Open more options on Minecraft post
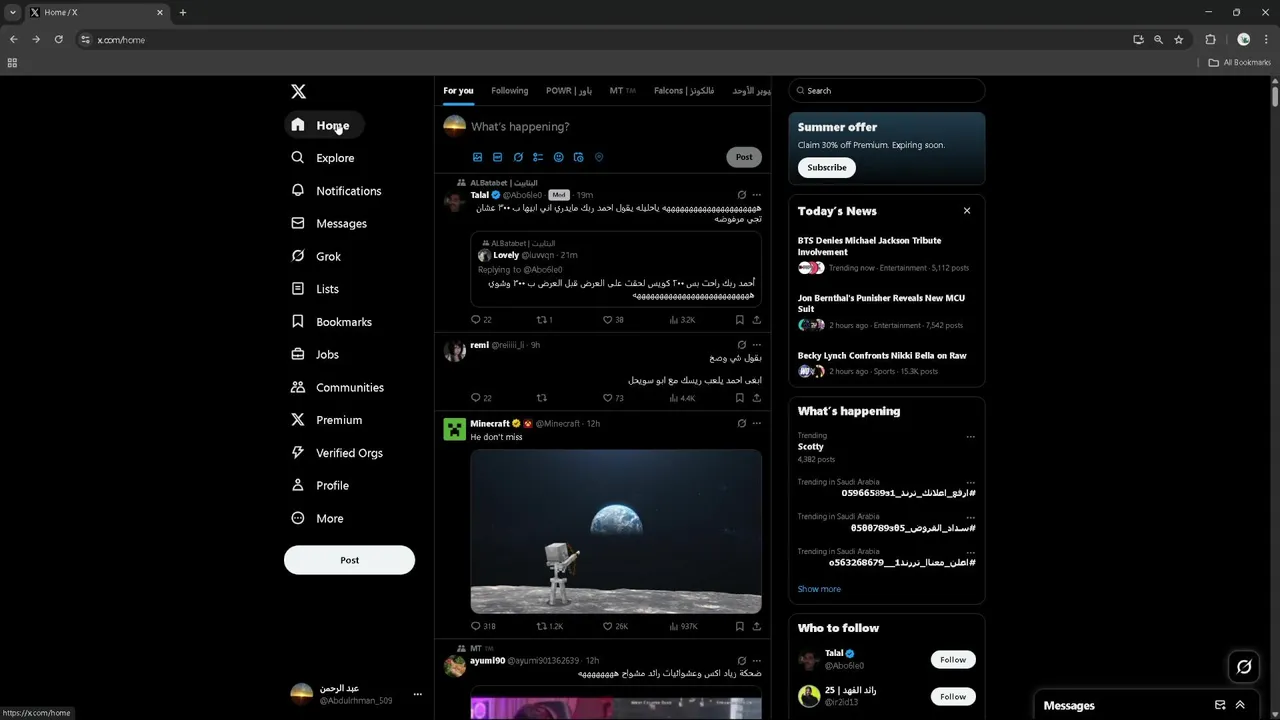 tap(756, 424)
